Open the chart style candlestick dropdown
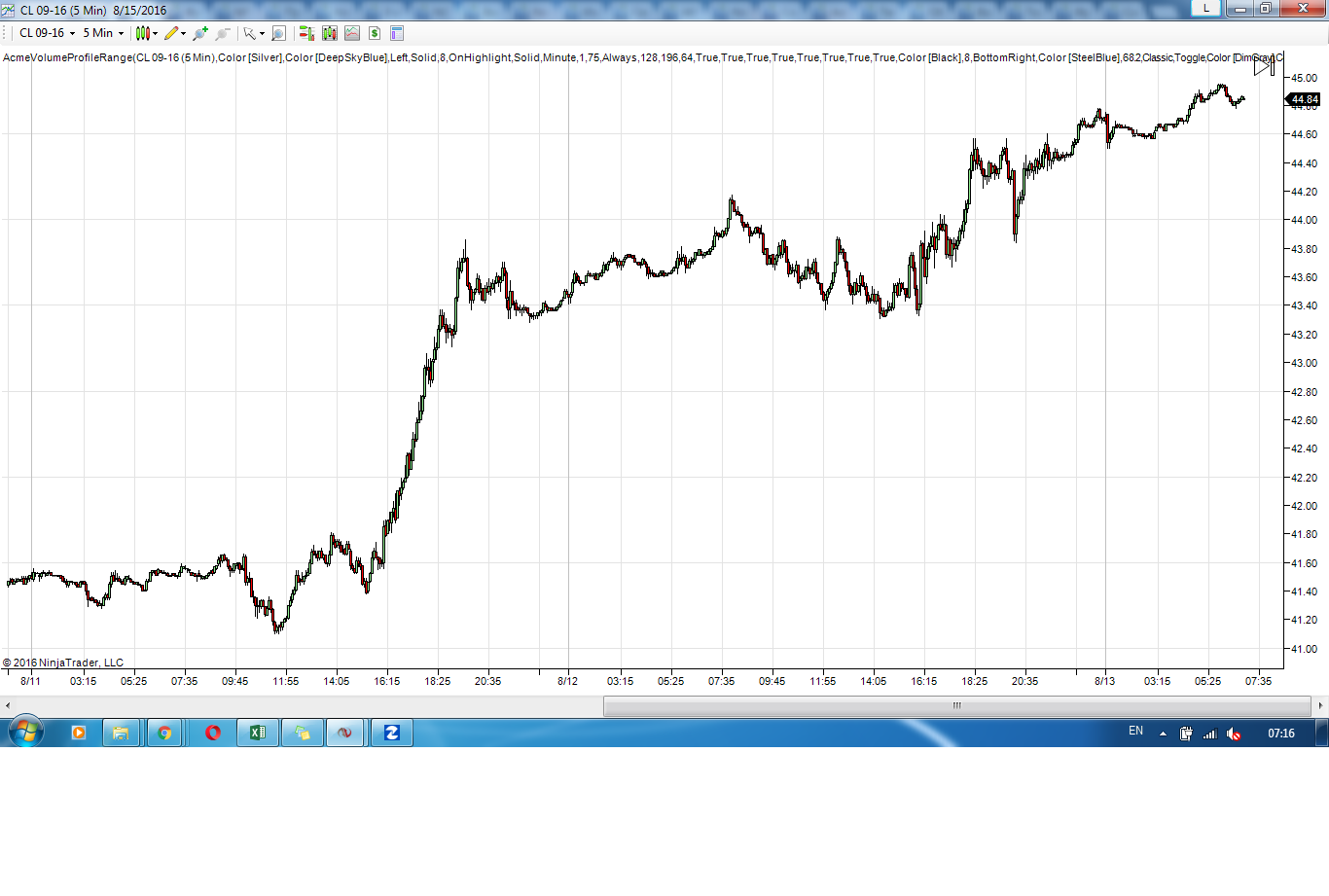This screenshot has width=1329, height=896. coord(146,33)
